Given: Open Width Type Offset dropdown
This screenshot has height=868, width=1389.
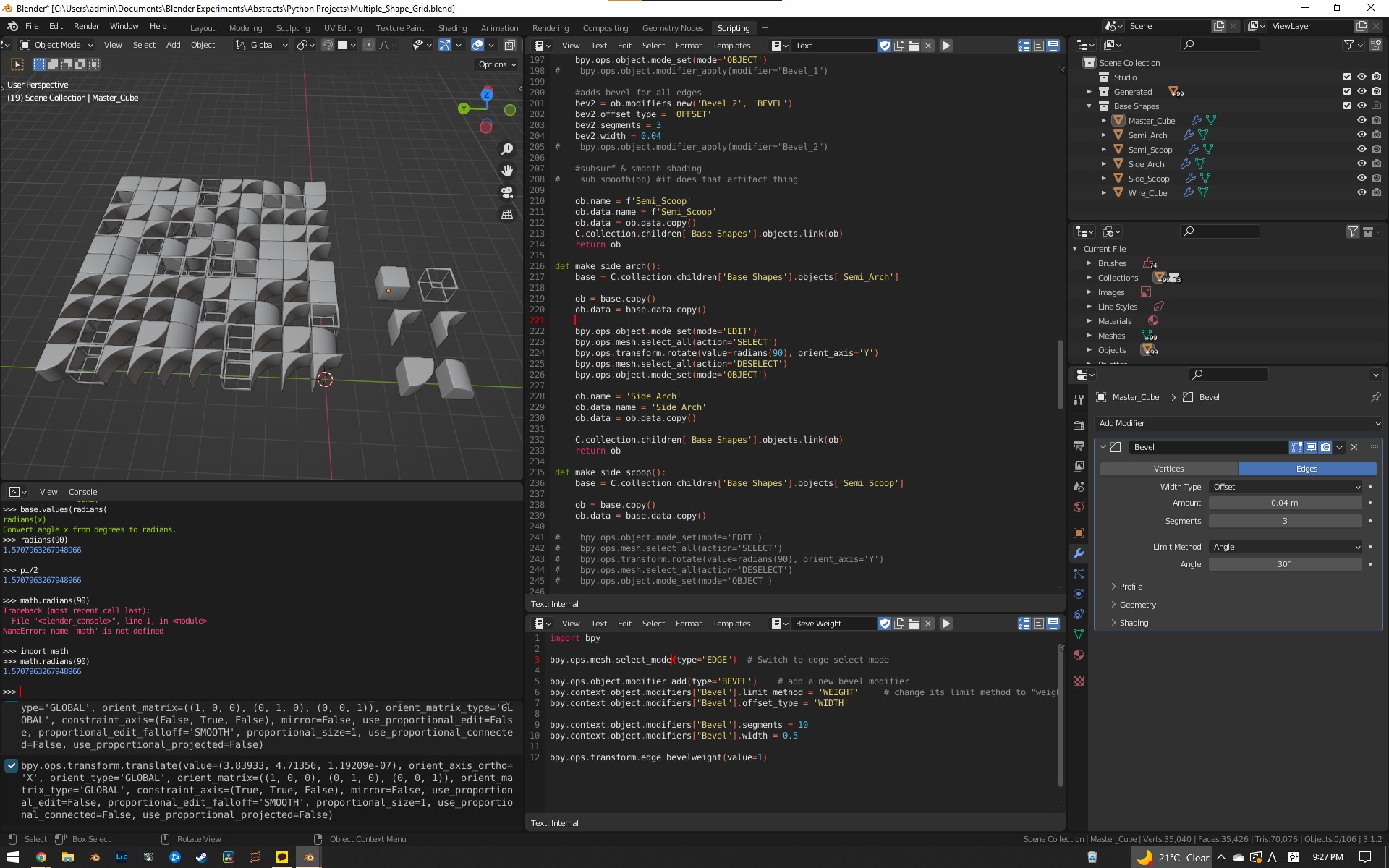Looking at the screenshot, I should 1286,487.
